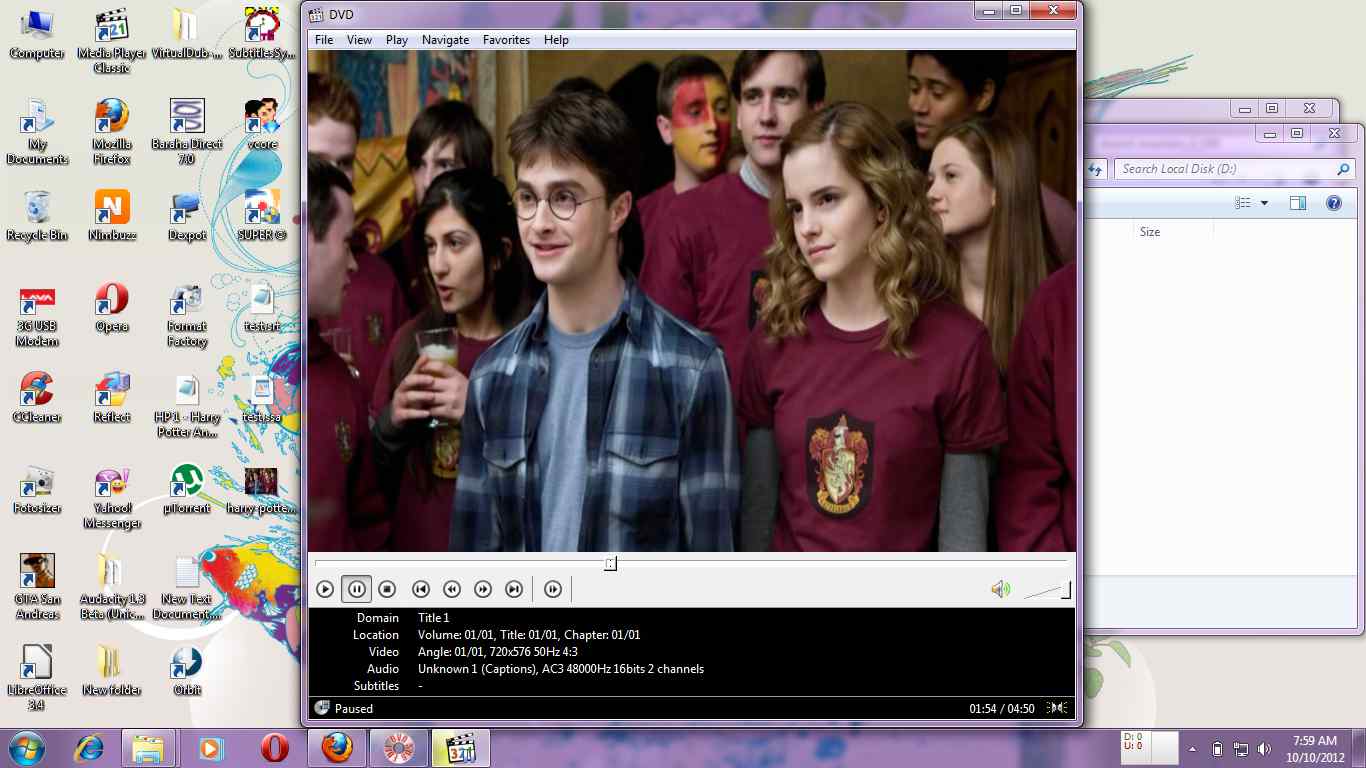Screen dimensions: 1366x768
Task: Select the Dexpot desktop icon
Action: coord(187,216)
